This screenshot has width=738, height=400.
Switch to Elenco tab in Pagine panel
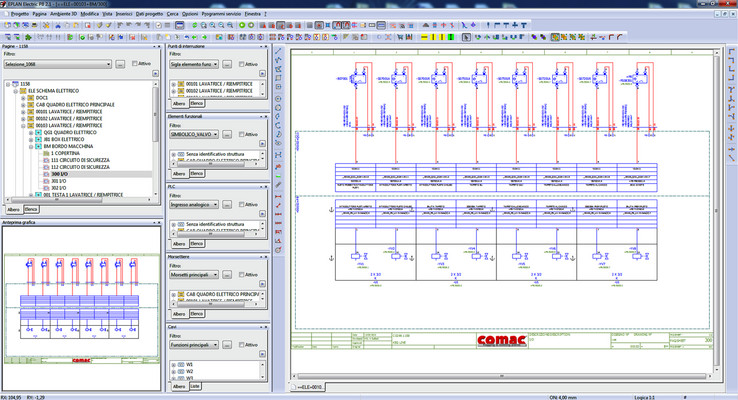31,209
